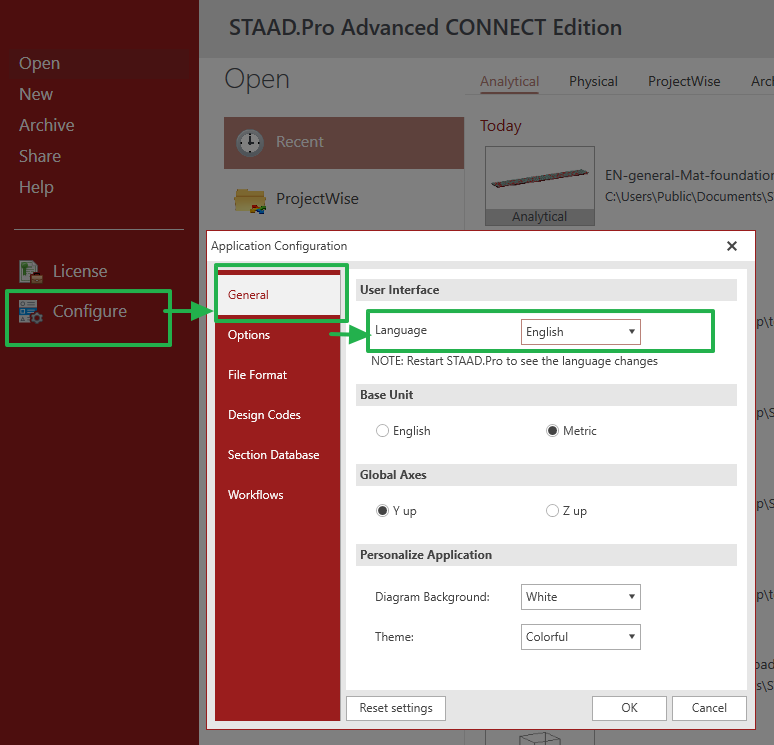
Task: Select Share in the sidebar
Action: (40, 157)
